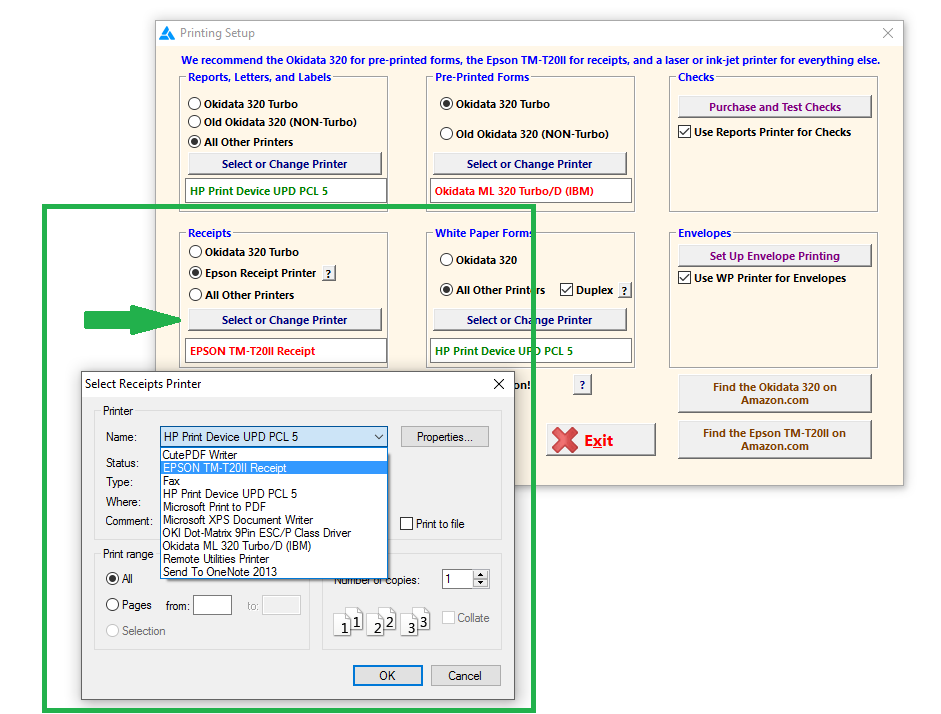
Task: Pick Remote Utilities Printer from the list
Action: point(274,559)
